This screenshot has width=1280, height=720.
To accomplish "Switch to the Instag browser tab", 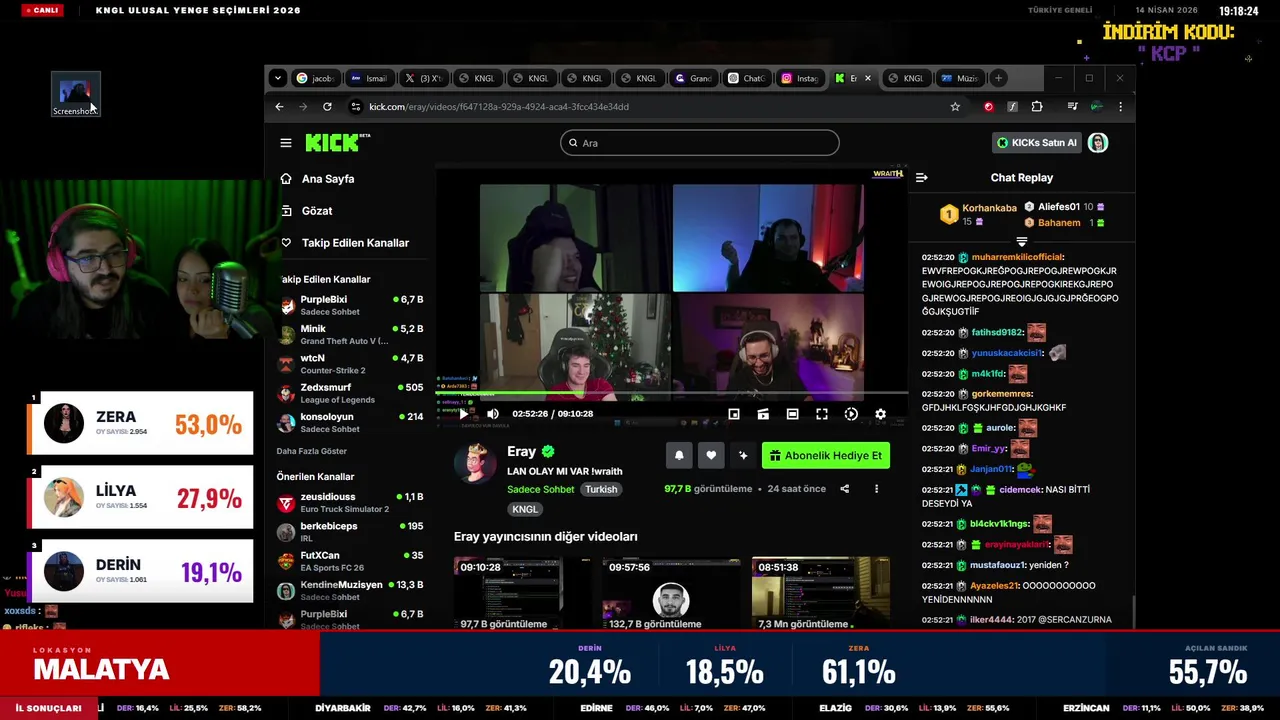I will click(x=801, y=78).
